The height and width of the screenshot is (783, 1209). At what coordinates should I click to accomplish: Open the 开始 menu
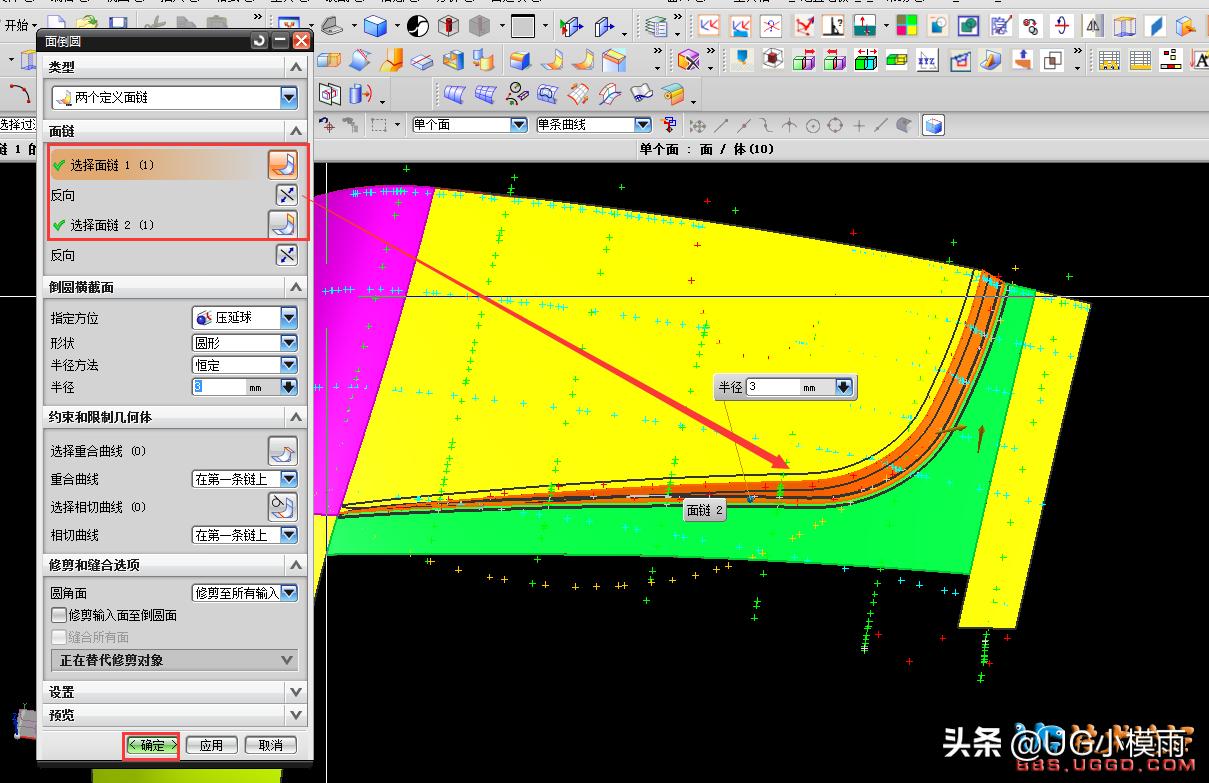click(20, 25)
